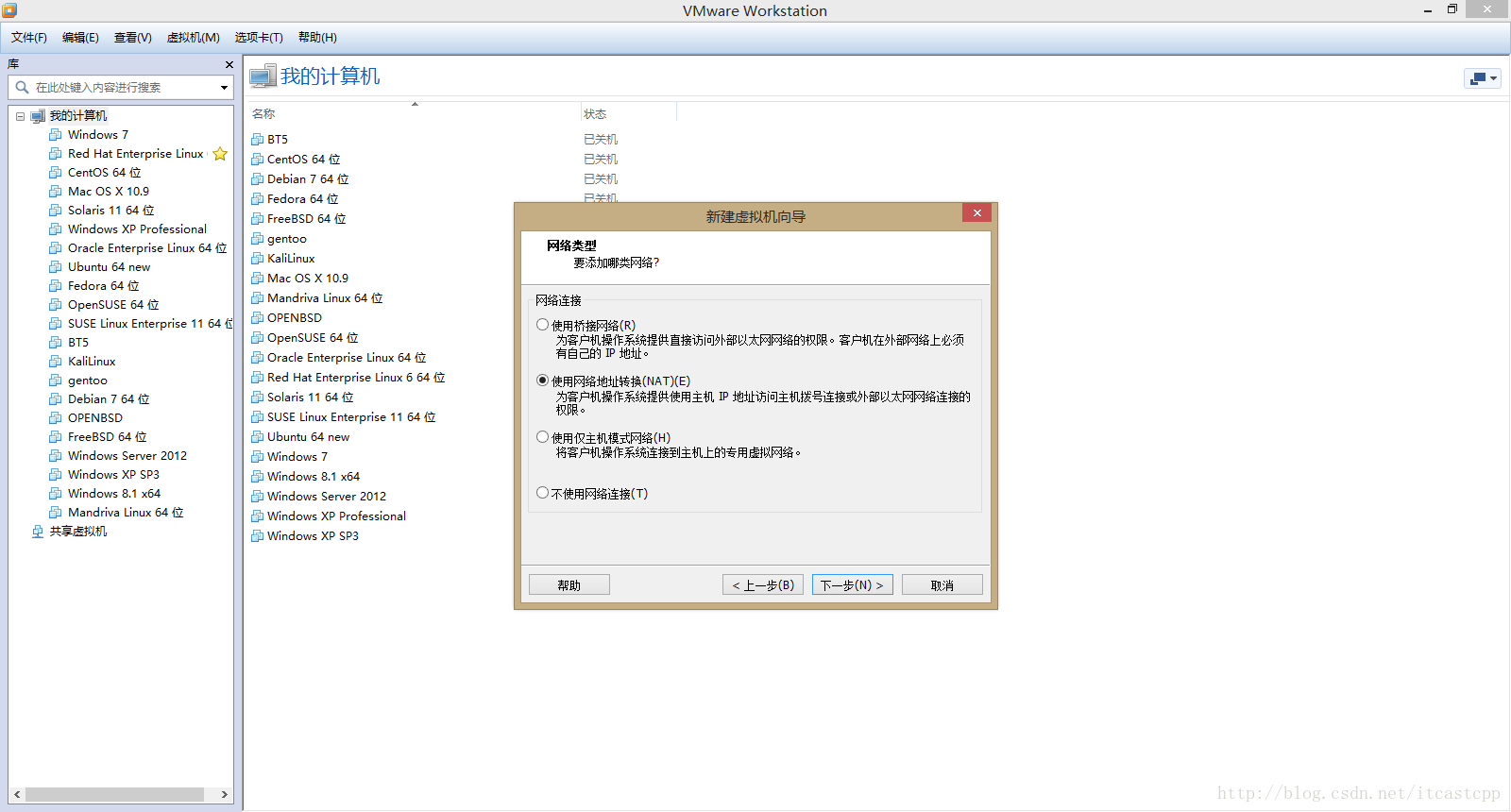This screenshot has width=1511, height=812.
Task: Click OPENBSD icon in main list
Action: pyautogui.click(x=258, y=318)
